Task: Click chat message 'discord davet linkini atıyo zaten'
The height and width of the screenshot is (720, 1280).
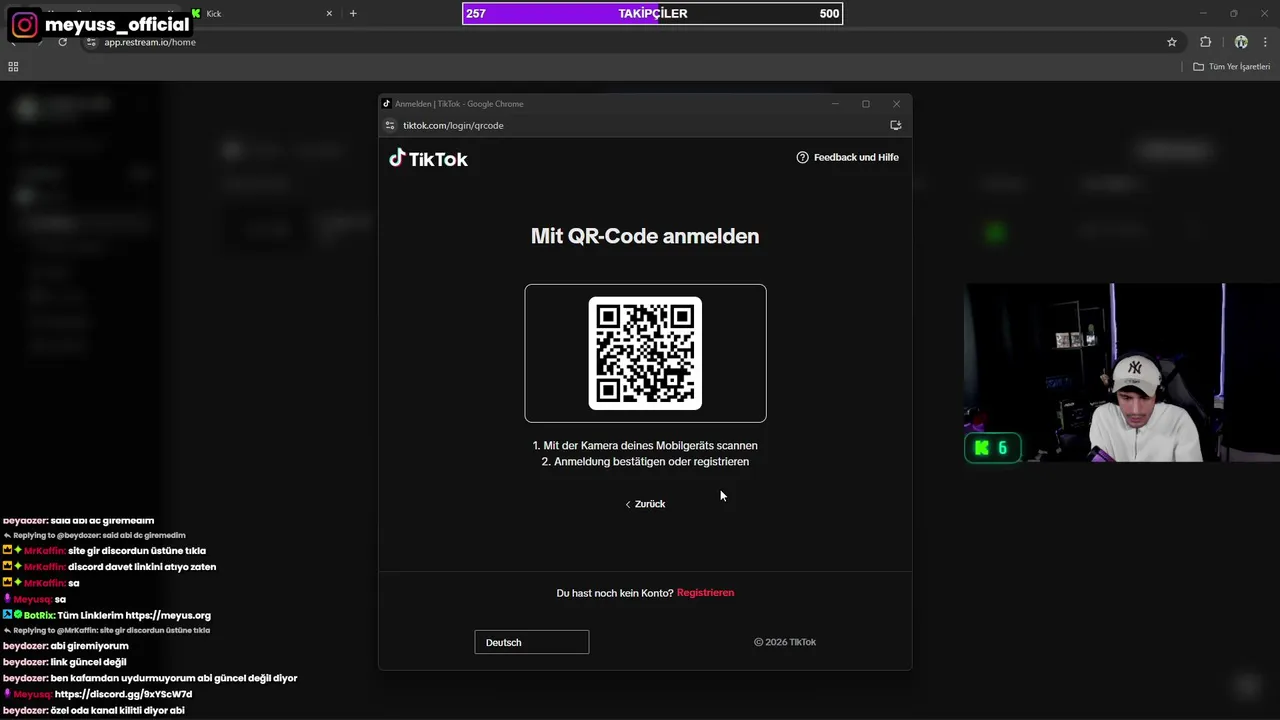Action: (x=142, y=567)
